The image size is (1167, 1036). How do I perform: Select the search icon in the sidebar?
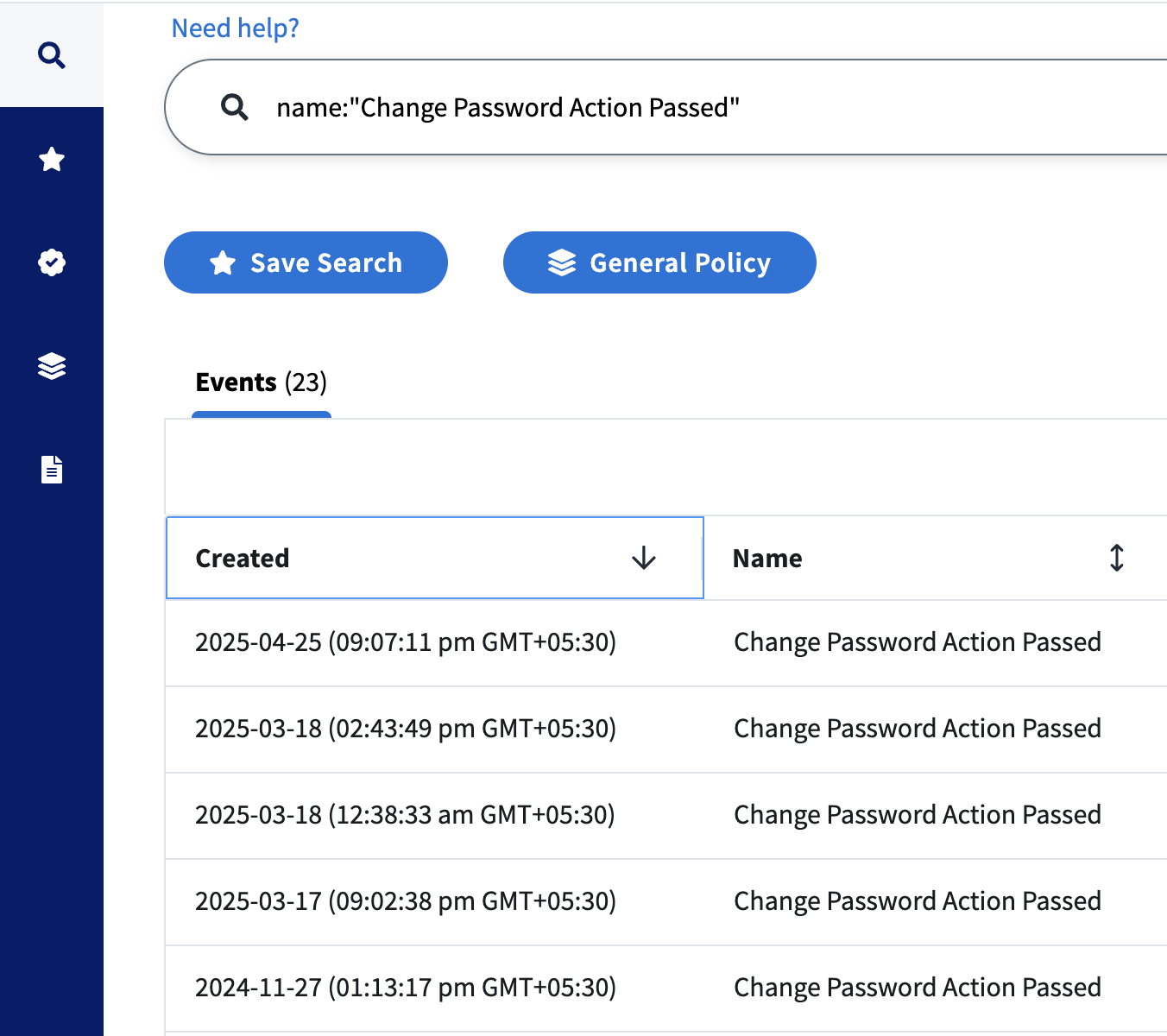click(x=52, y=54)
